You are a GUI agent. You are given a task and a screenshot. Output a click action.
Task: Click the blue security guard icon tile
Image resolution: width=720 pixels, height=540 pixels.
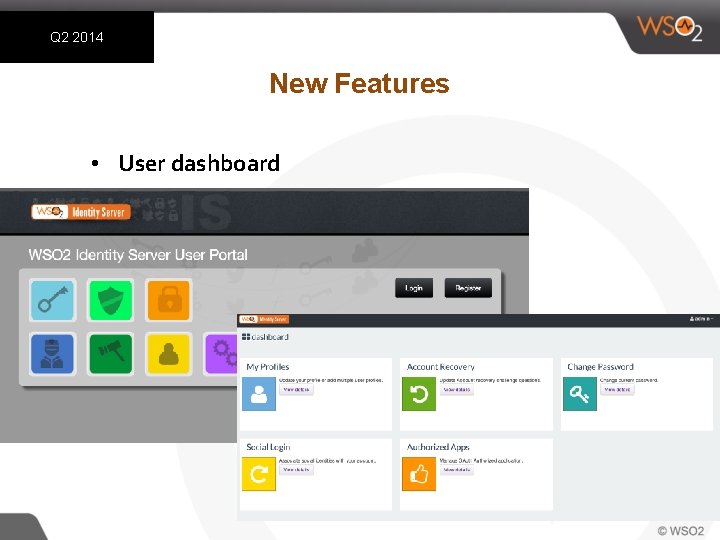(x=52, y=354)
